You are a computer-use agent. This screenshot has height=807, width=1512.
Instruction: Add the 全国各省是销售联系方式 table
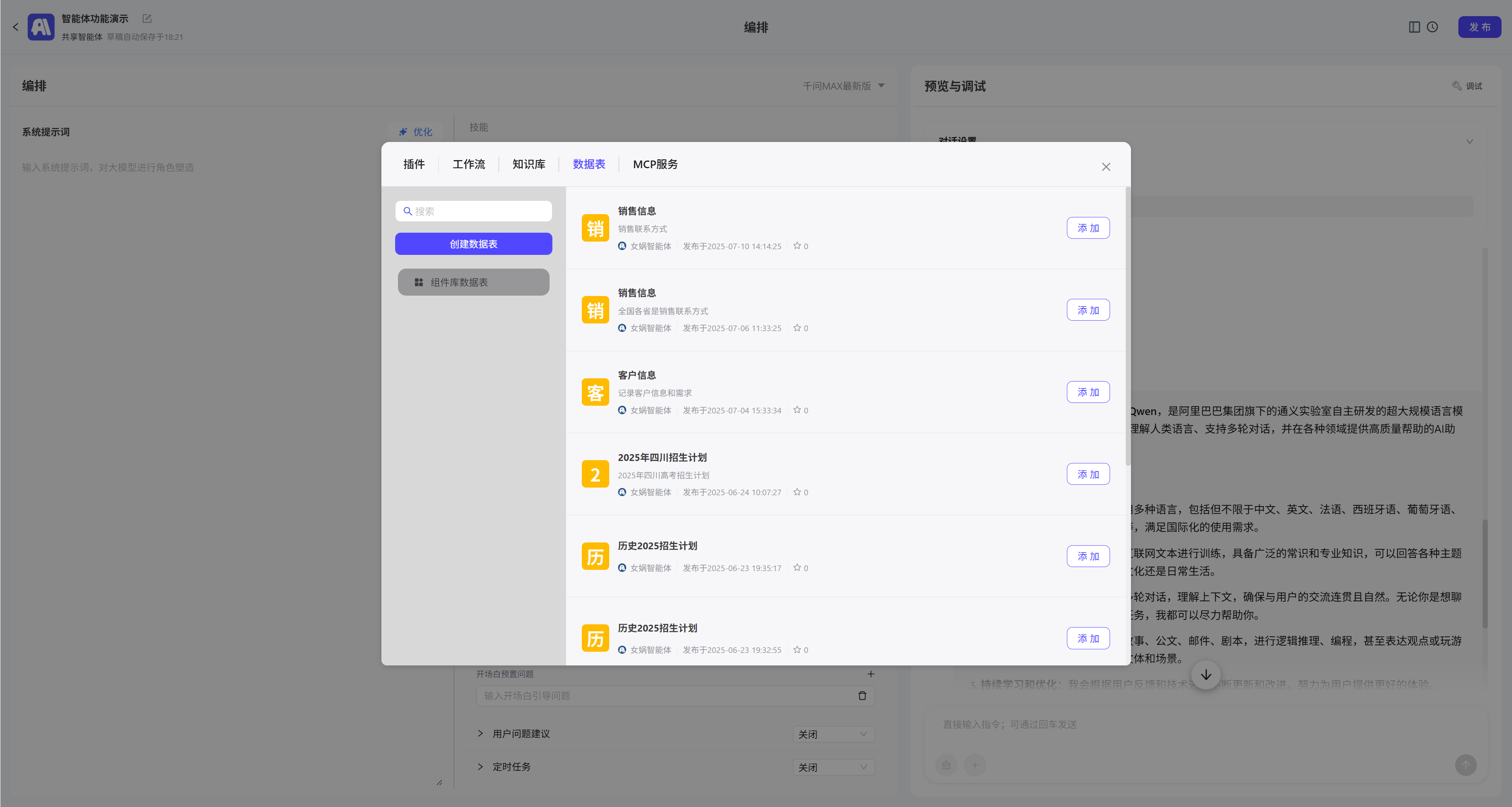(1088, 310)
